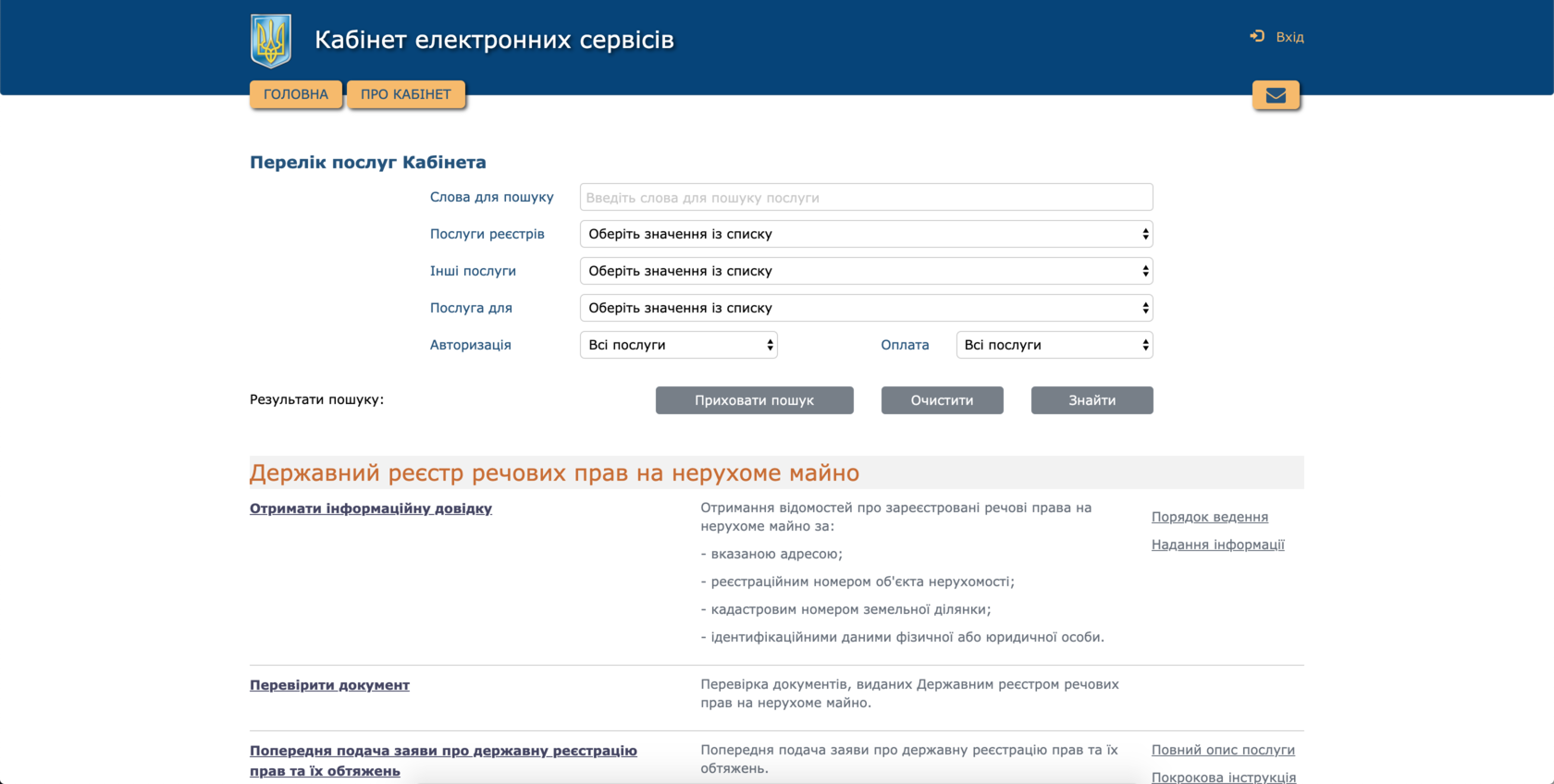Click the Послуга для label
Screen dimensions: 1554x784
point(471,308)
